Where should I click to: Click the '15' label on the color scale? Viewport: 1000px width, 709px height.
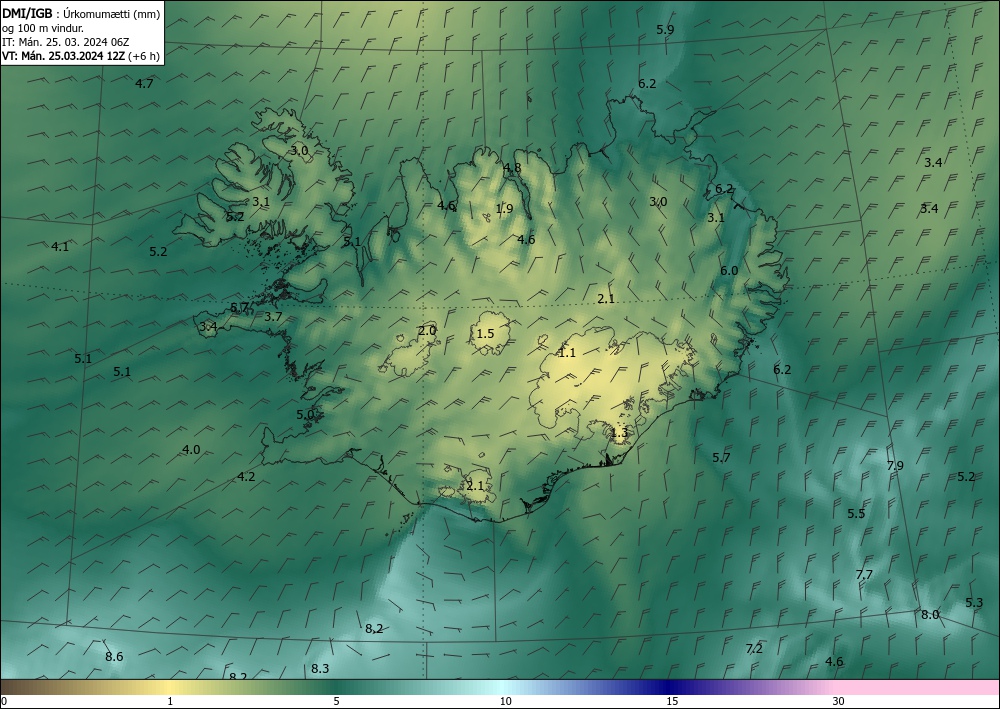point(672,702)
